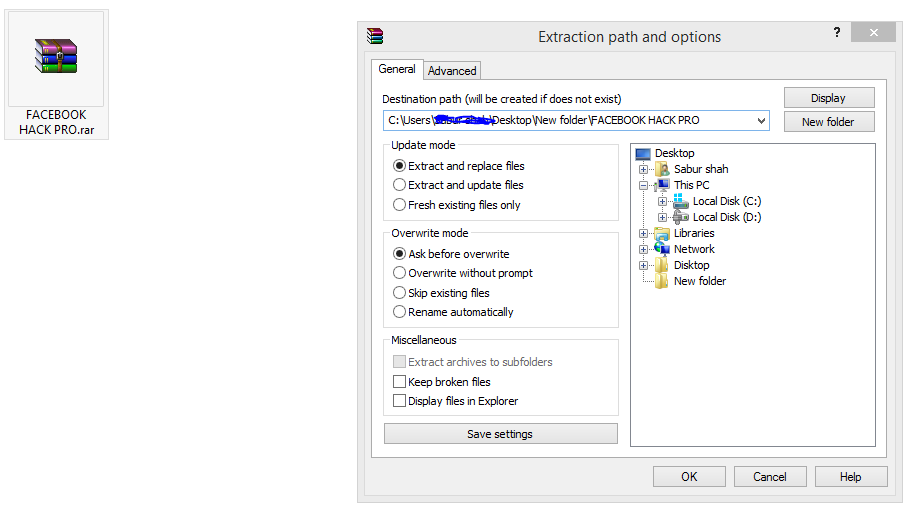The image size is (907, 507).
Task: Click the FACEBOOK HACK PRO.rar archive icon
Action: [56, 56]
